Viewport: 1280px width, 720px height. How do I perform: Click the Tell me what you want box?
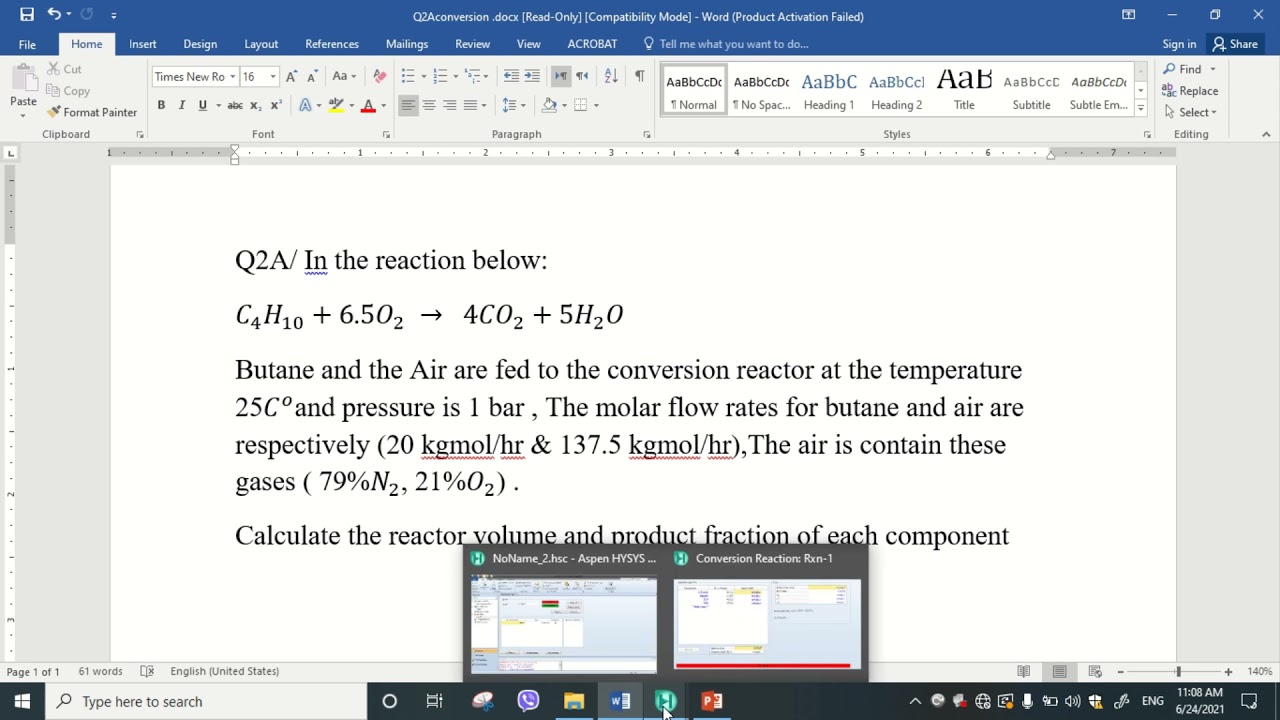pos(726,44)
